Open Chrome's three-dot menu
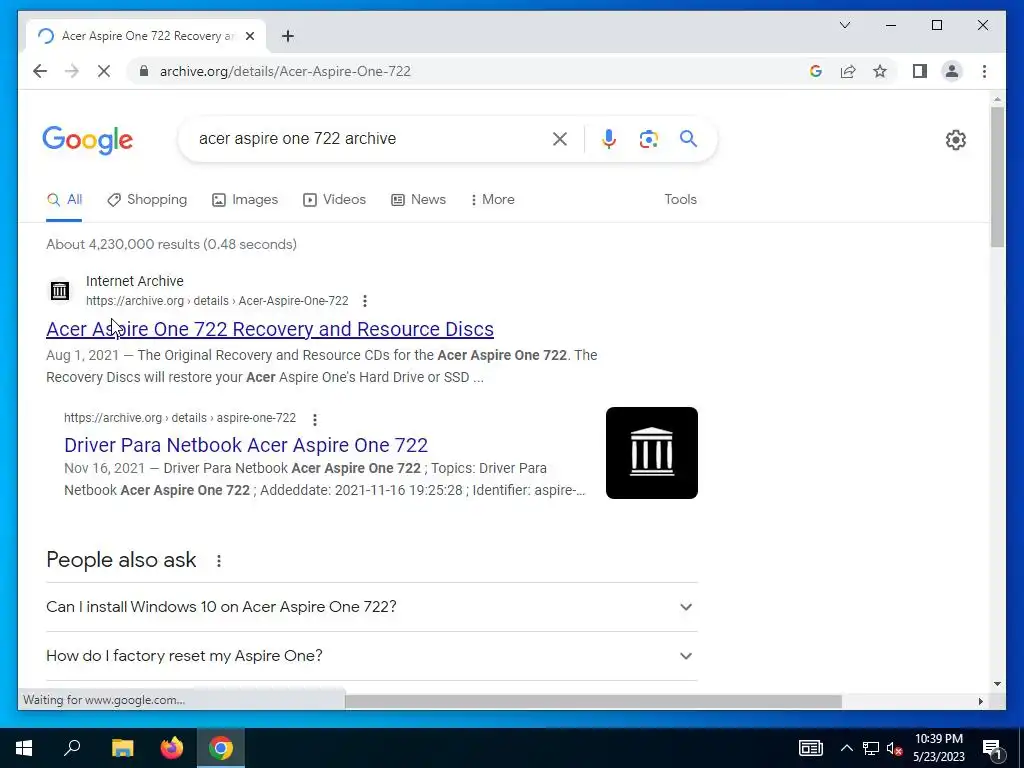 984,71
